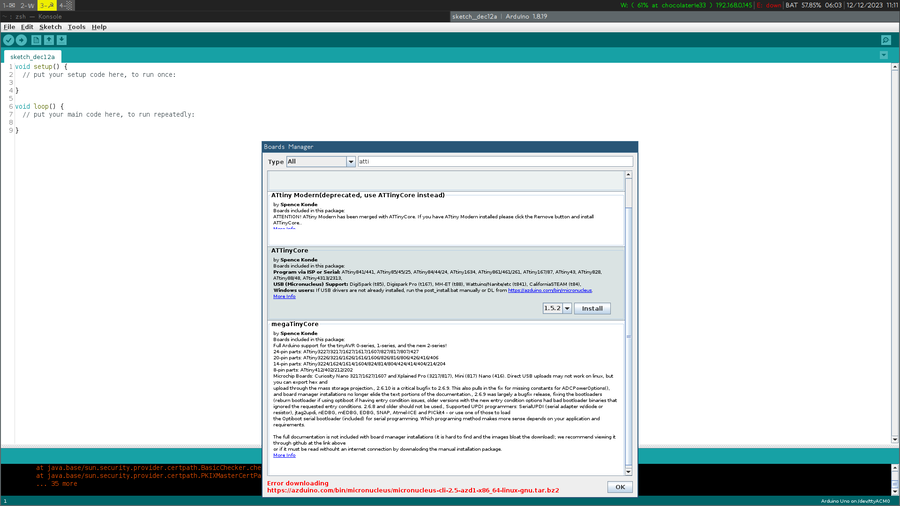The height and width of the screenshot is (506, 900).
Task: Open the Serial Monitor icon
Action: [x=886, y=40]
